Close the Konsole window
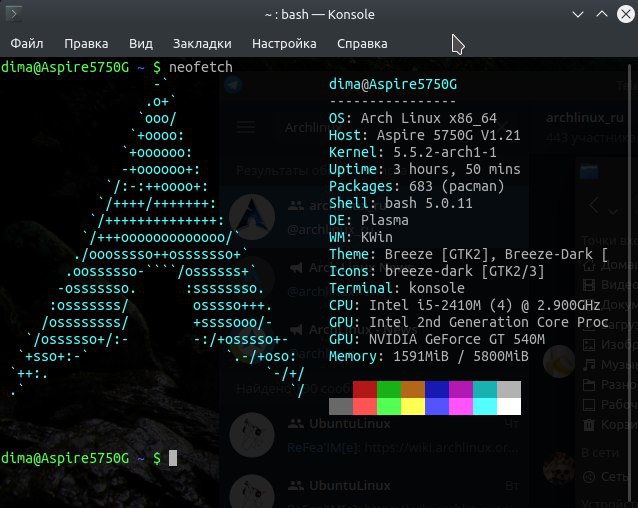Screen dimensions: 638x508 point(626,14)
